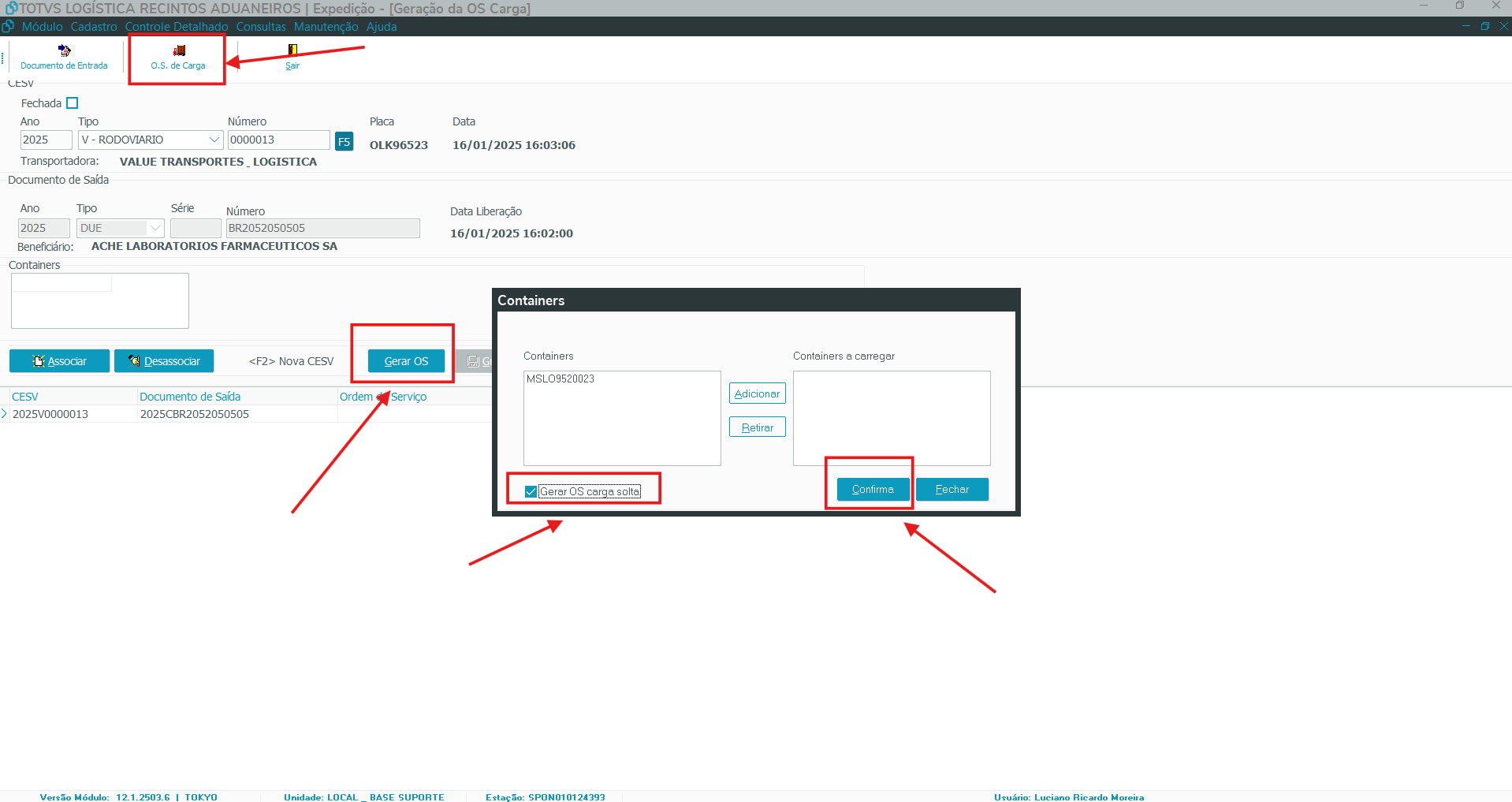Viewport: 1512px width, 802px height.
Task: Click the Containers a carregar list box
Action: tap(892, 418)
